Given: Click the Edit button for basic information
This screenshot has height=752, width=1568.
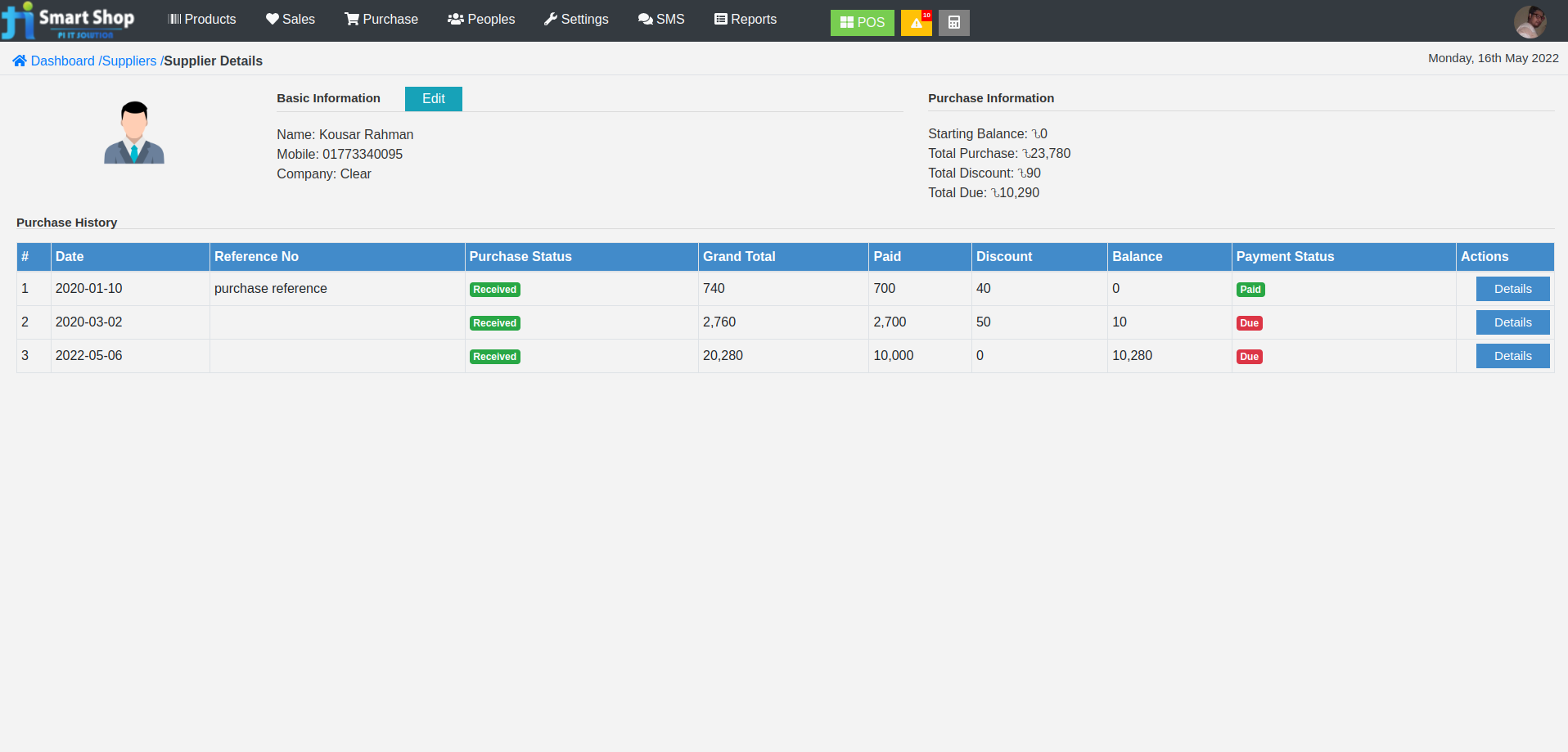Looking at the screenshot, I should tap(433, 98).
